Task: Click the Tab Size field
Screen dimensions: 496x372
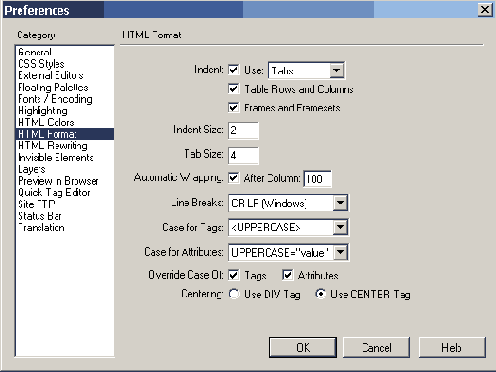Action: click(x=243, y=155)
